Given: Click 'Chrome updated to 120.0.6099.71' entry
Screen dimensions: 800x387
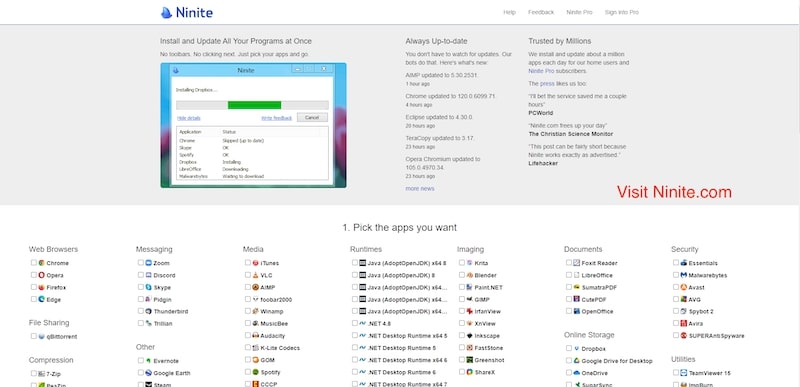Looking at the screenshot, I should (x=451, y=96).
